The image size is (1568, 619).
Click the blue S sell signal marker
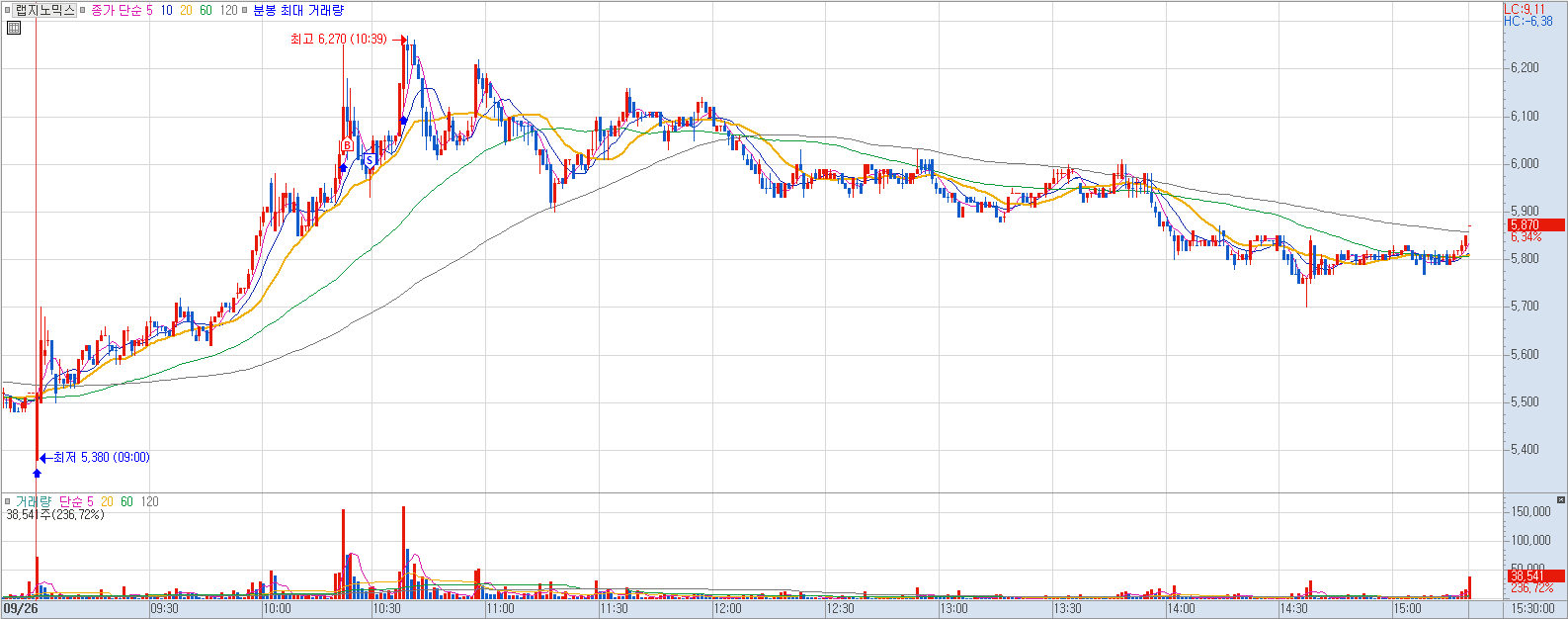(x=369, y=159)
